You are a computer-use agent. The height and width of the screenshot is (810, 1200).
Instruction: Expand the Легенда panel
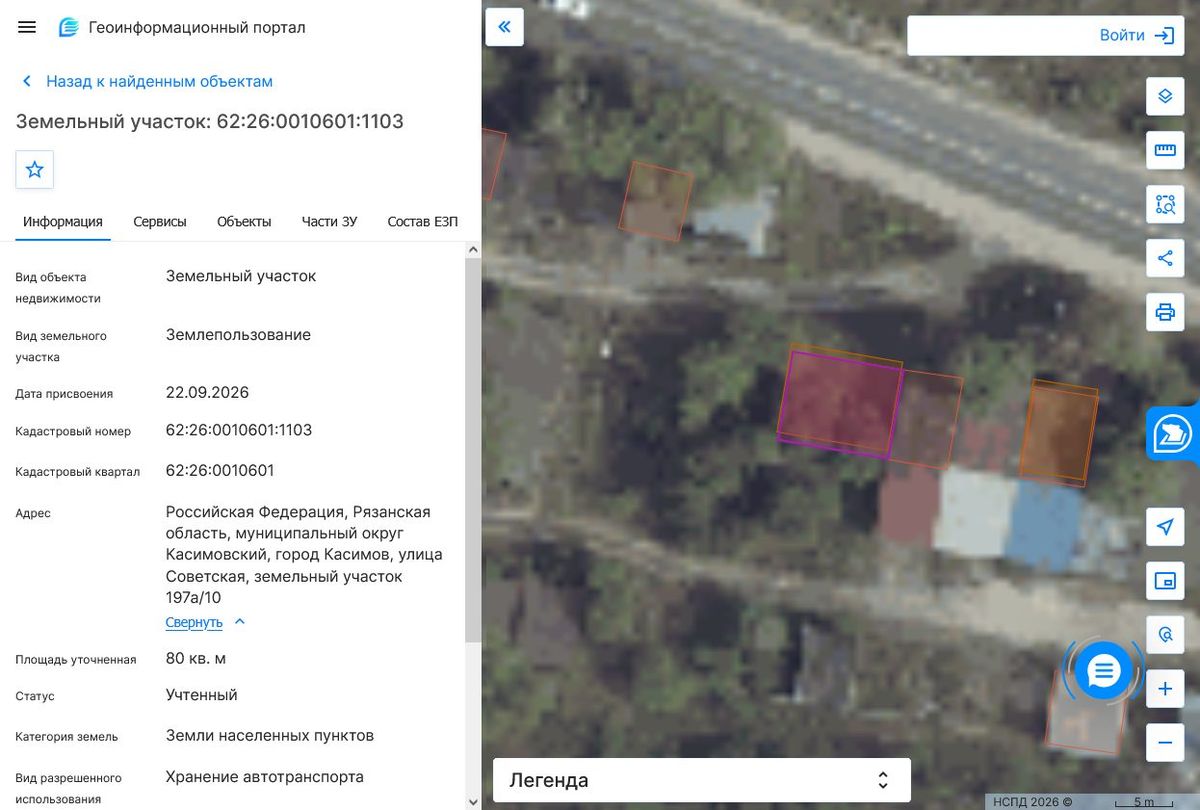[702, 780]
